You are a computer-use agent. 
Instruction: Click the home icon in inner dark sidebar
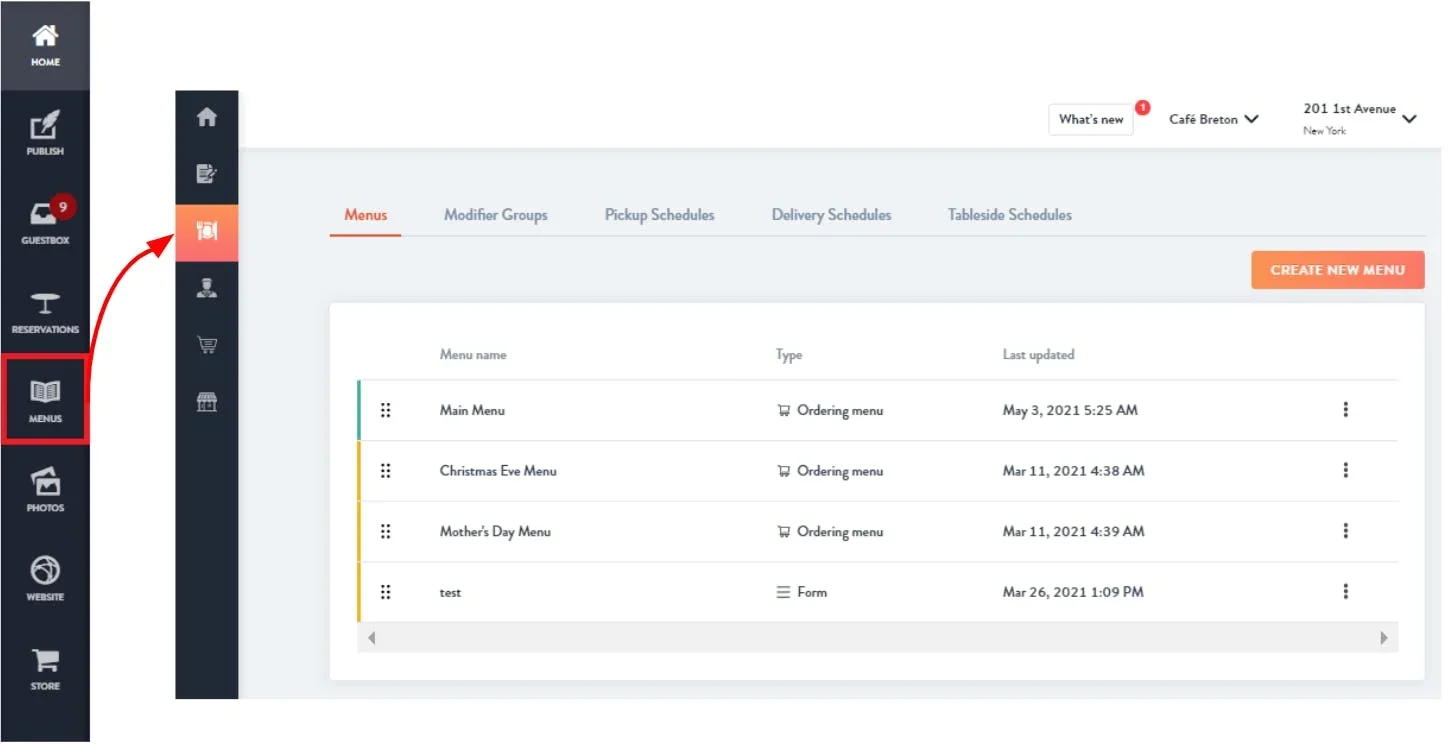[207, 118]
